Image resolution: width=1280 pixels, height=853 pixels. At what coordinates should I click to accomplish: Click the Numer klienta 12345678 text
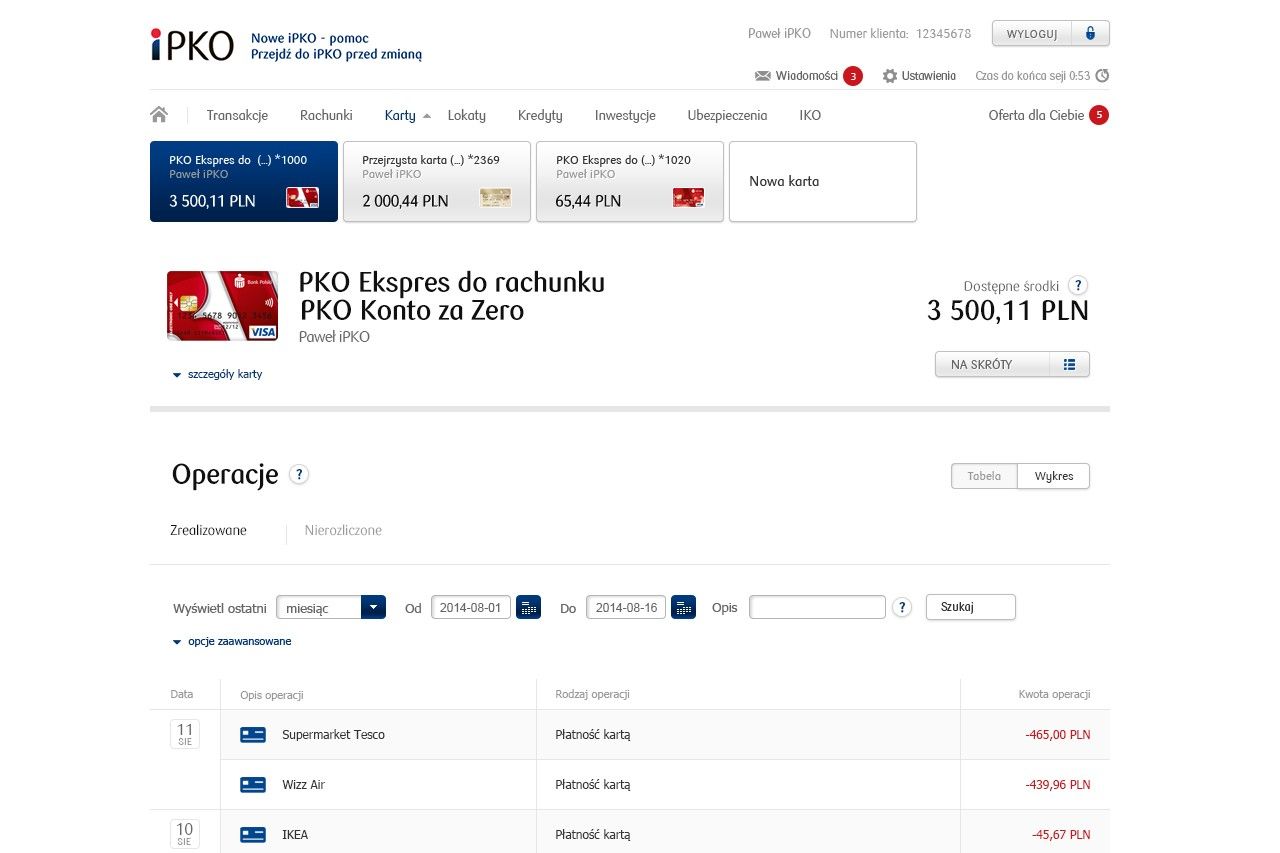[900, 33]
